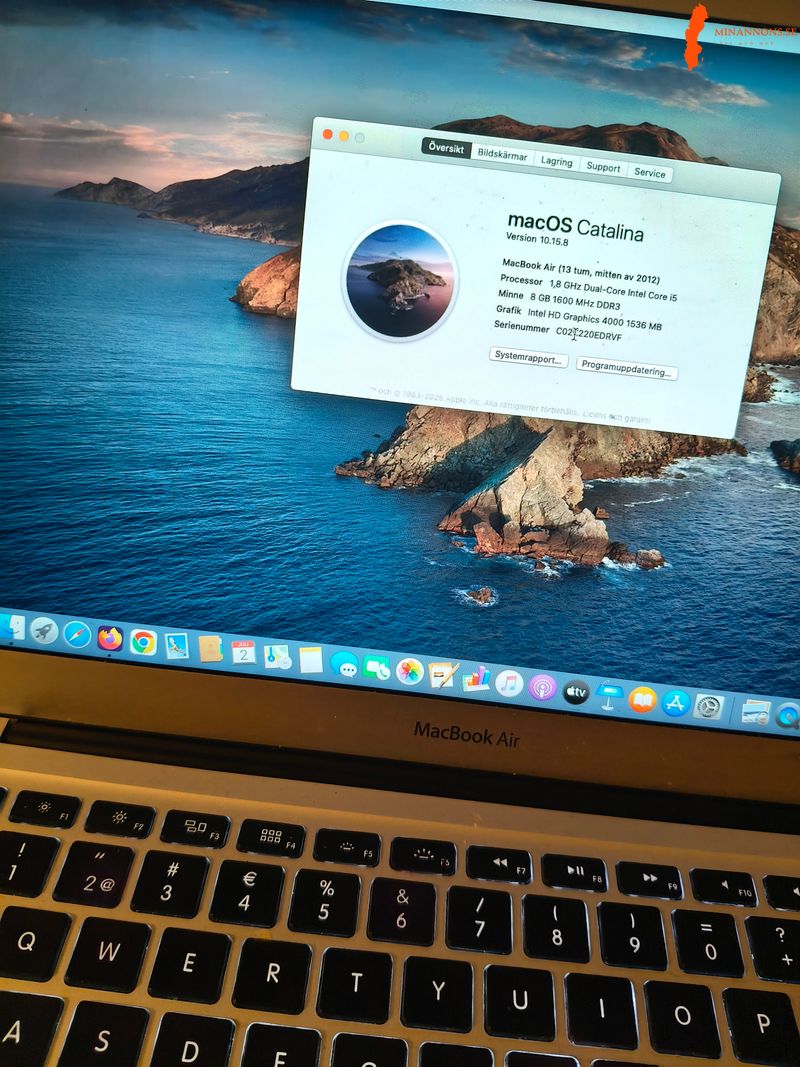Open Podcasts from the Dock

coord(542,687)
